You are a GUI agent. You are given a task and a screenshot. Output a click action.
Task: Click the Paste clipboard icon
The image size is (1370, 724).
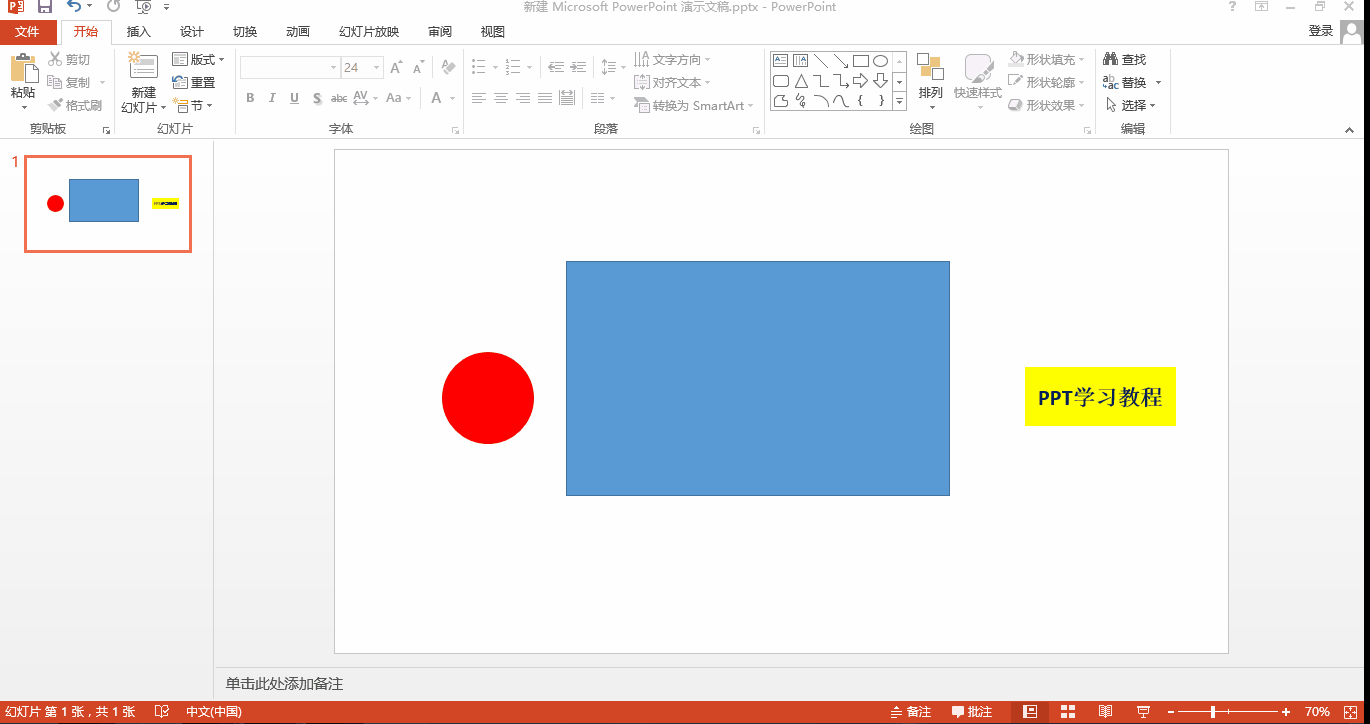[x=23, y=69]
